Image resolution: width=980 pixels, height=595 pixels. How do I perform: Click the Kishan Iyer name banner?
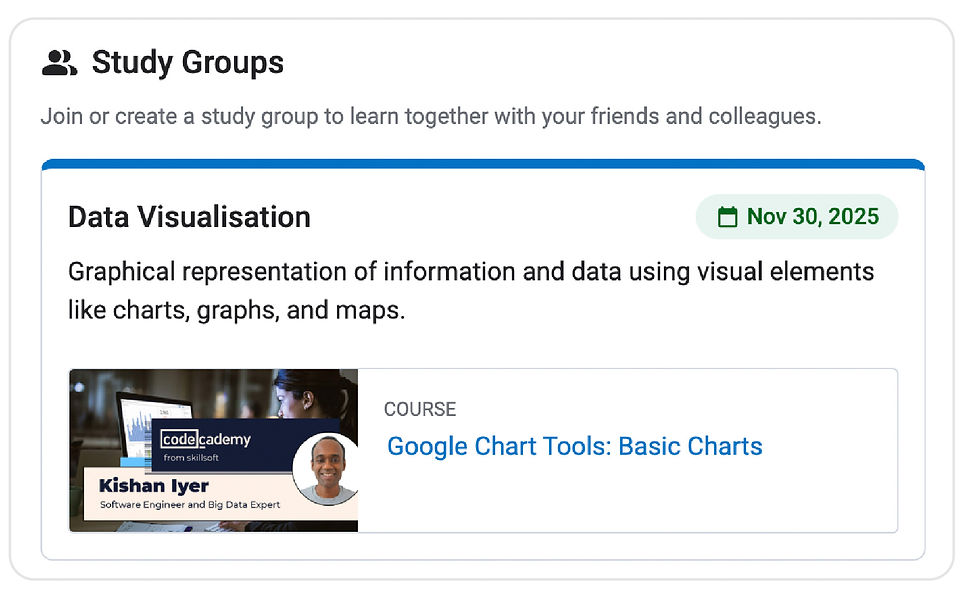point(154,486)
